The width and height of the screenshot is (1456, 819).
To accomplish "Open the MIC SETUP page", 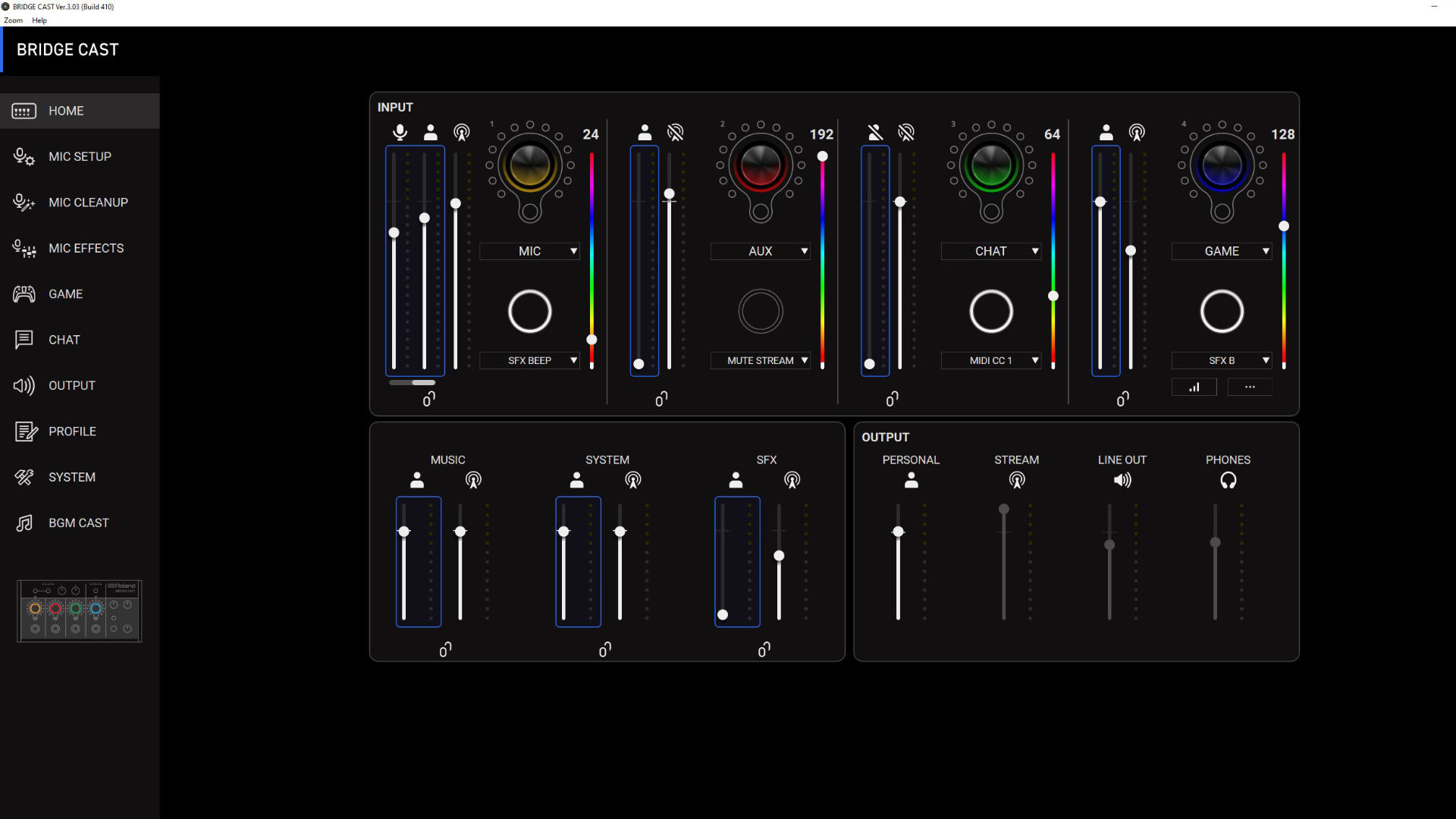I will pos(80,156).
